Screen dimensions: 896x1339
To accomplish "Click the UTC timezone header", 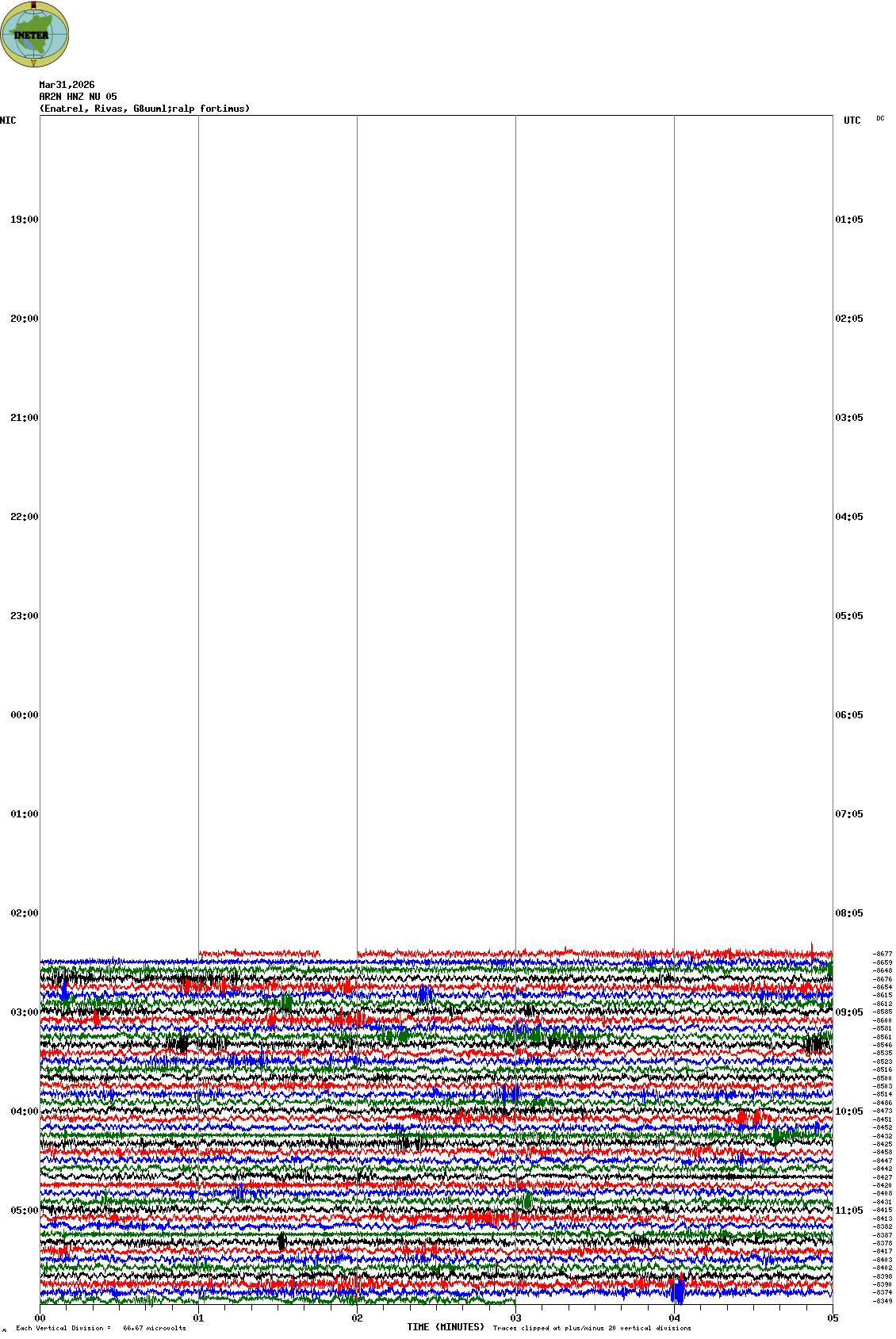I will pos(852,121).
